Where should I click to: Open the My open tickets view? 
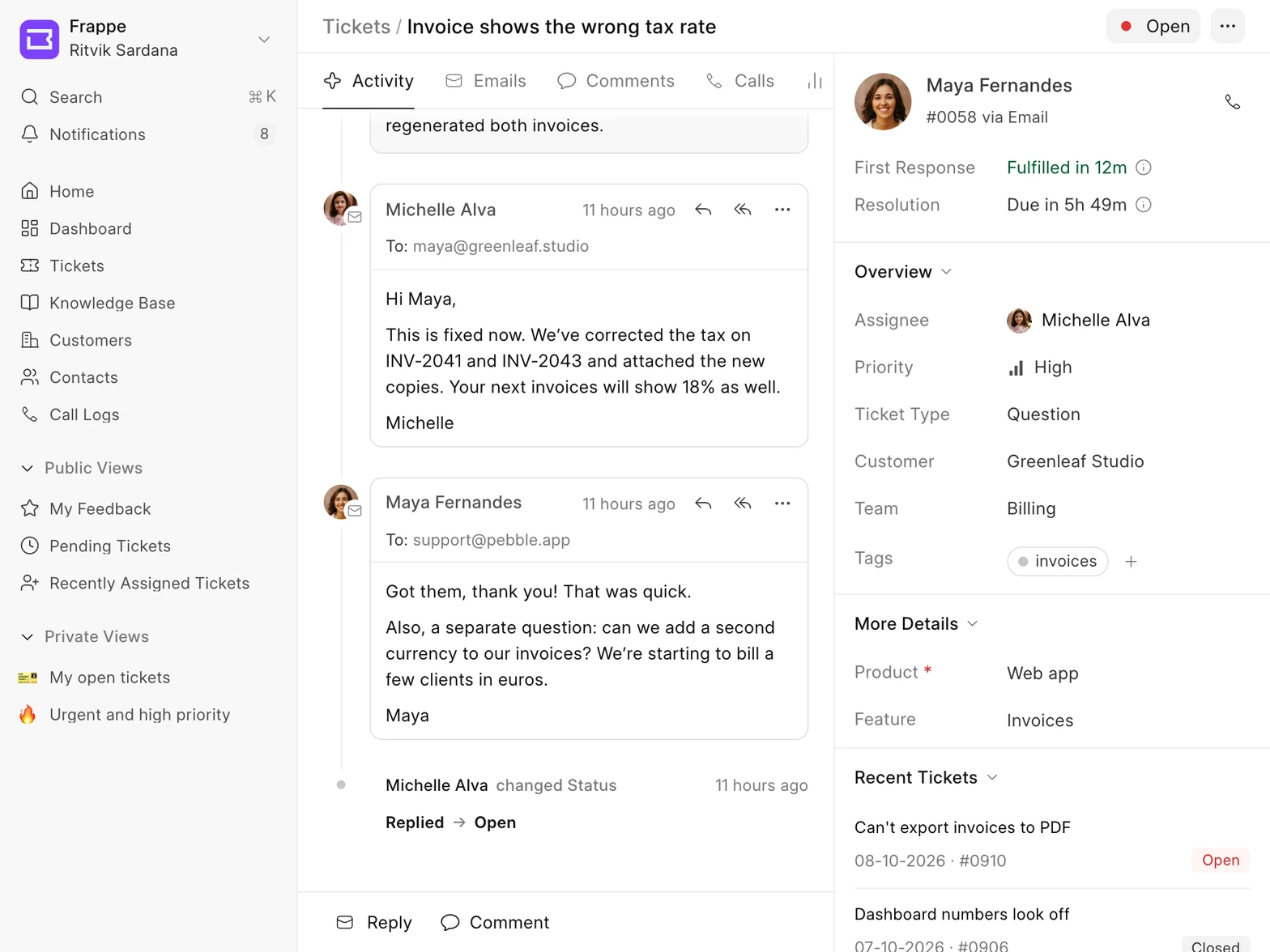pos(148,678)
